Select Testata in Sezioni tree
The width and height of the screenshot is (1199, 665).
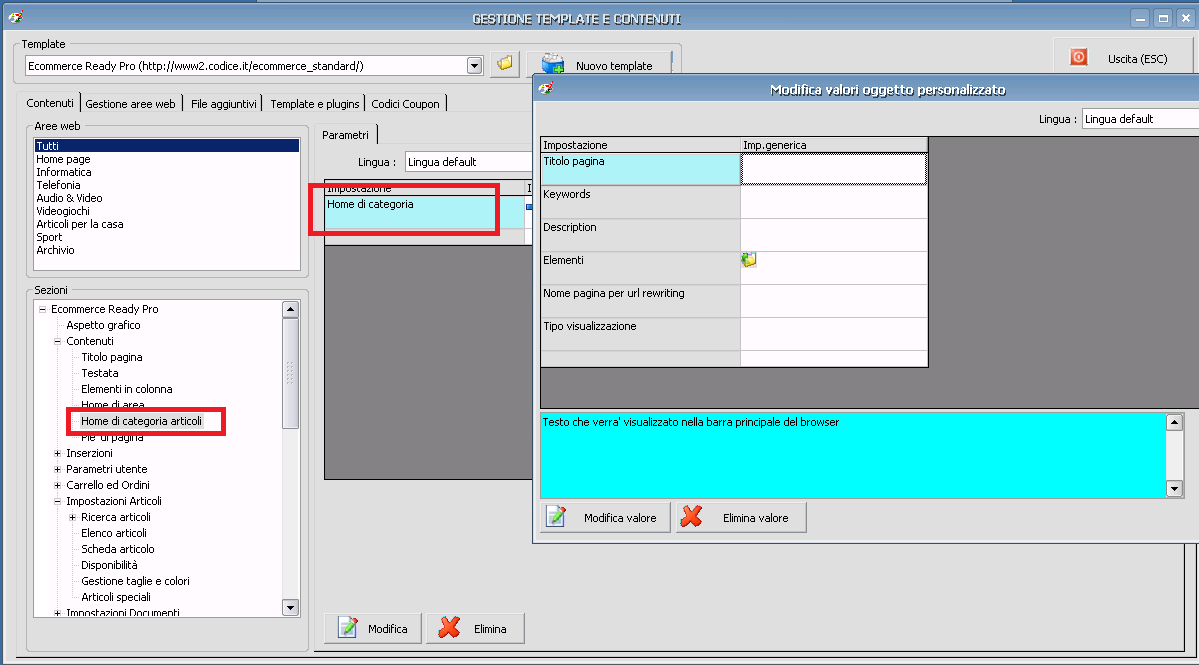pos(99,373)
